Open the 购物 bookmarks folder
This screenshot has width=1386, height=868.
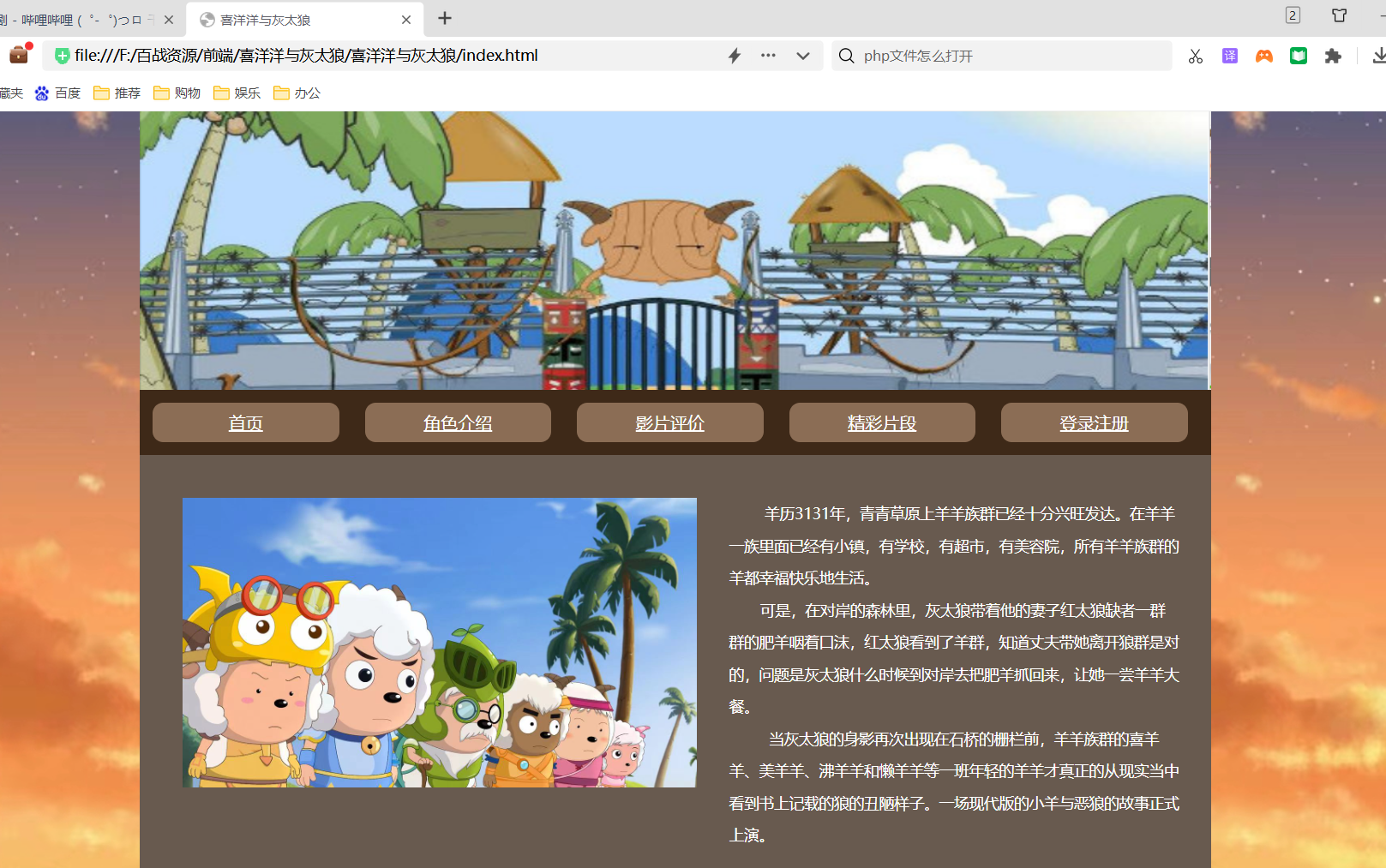177,93
